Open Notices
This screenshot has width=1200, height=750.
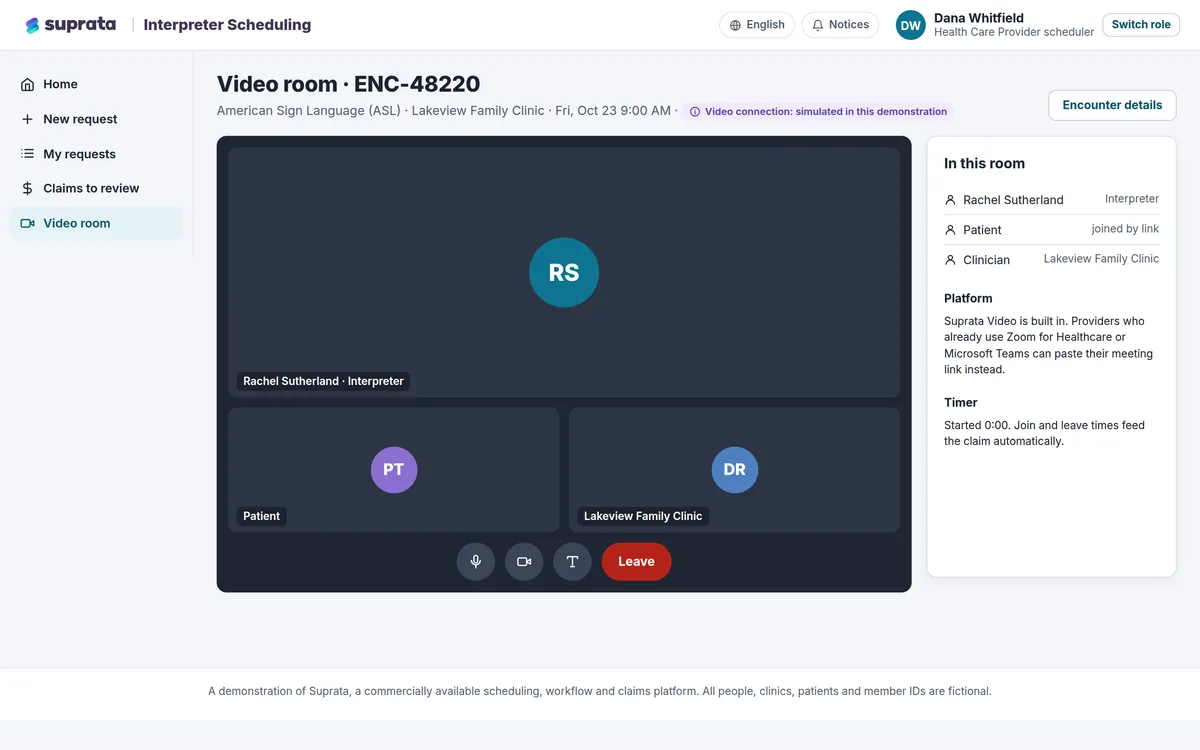pos(840,25)
